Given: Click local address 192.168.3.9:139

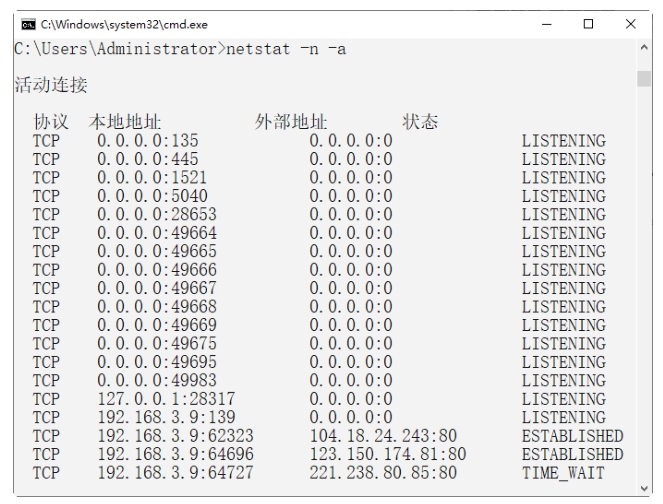Looking at the screenshot, I should pyautogui.click(x=167, y=417).
